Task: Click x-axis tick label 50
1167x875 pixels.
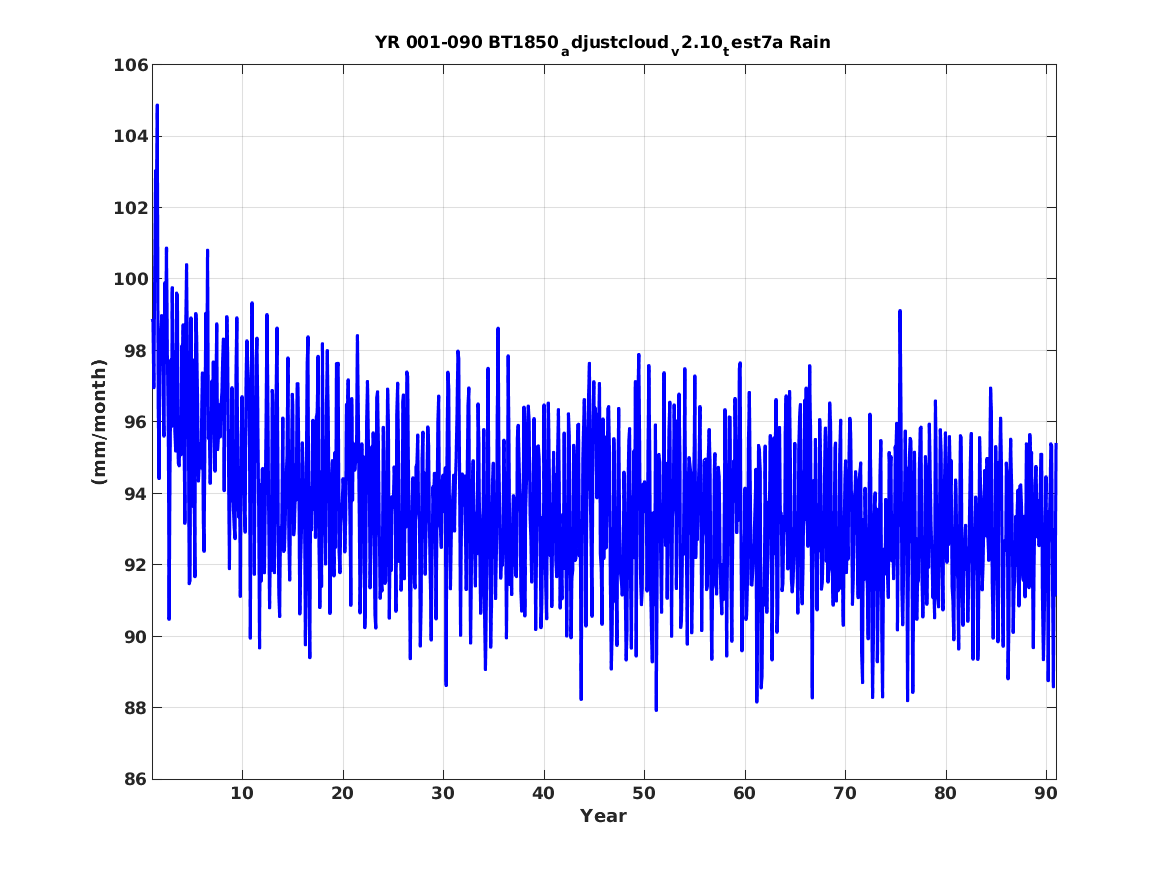Action: [x=644, y=793]
